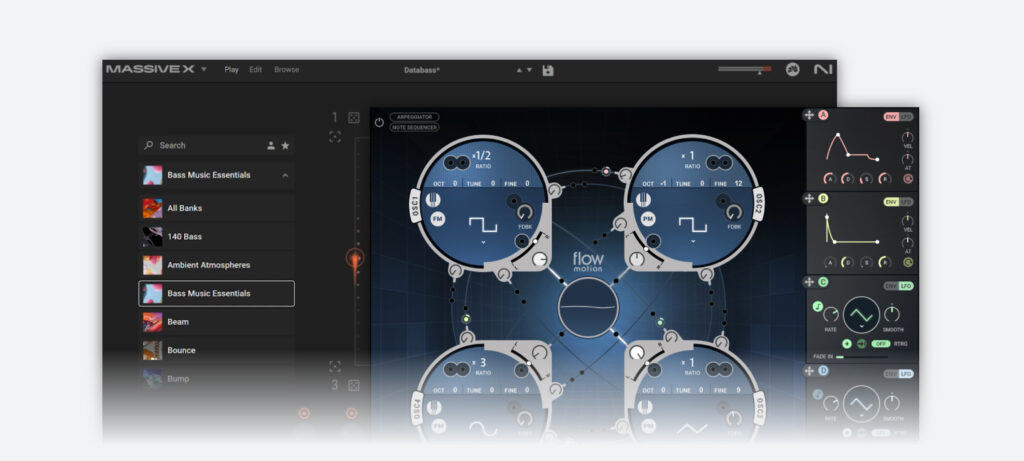Open the Edit menu tab
The height and width of the screenshot is (461, 1024).
tap(256, 70)
